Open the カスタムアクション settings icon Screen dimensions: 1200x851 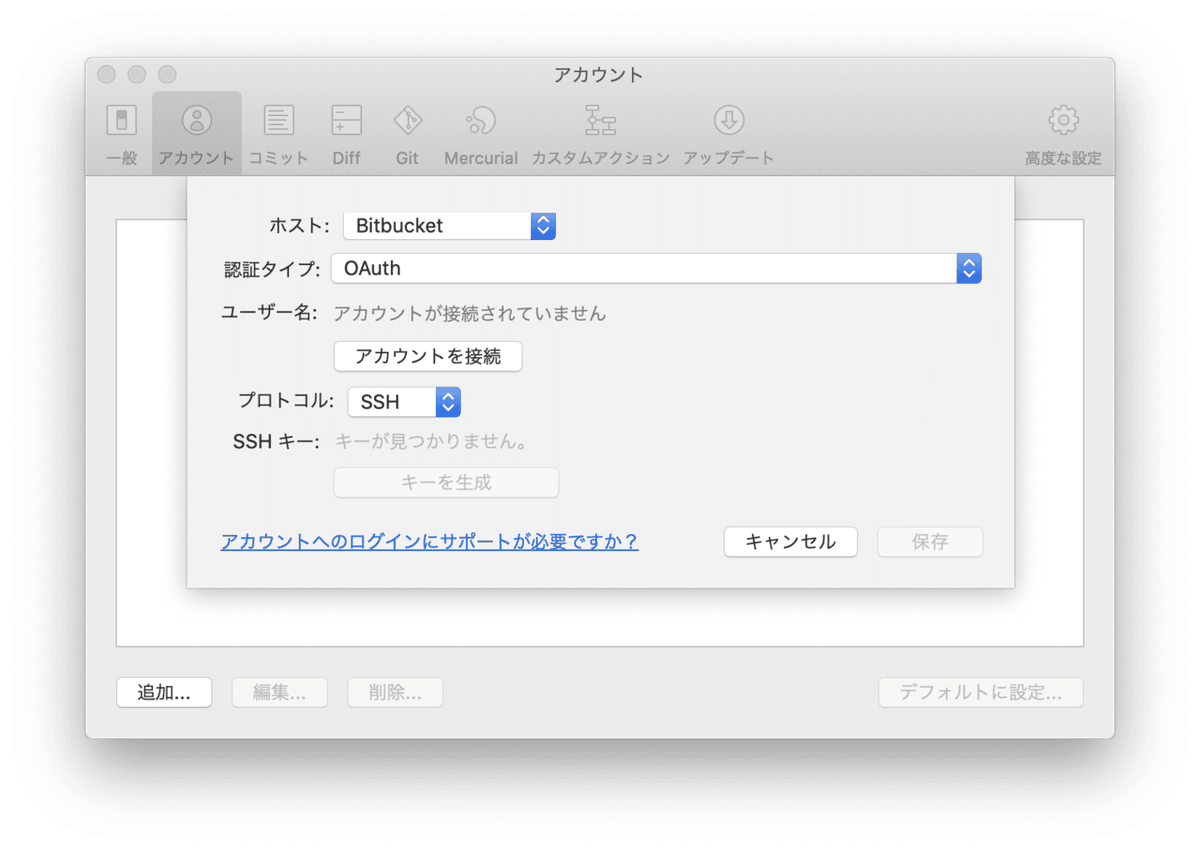click(x=600, y=130)
